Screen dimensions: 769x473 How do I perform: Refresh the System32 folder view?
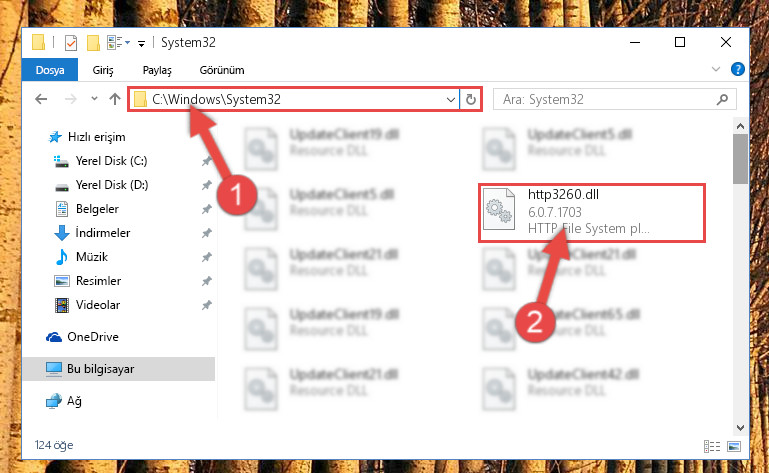click(x=471, y=100)
